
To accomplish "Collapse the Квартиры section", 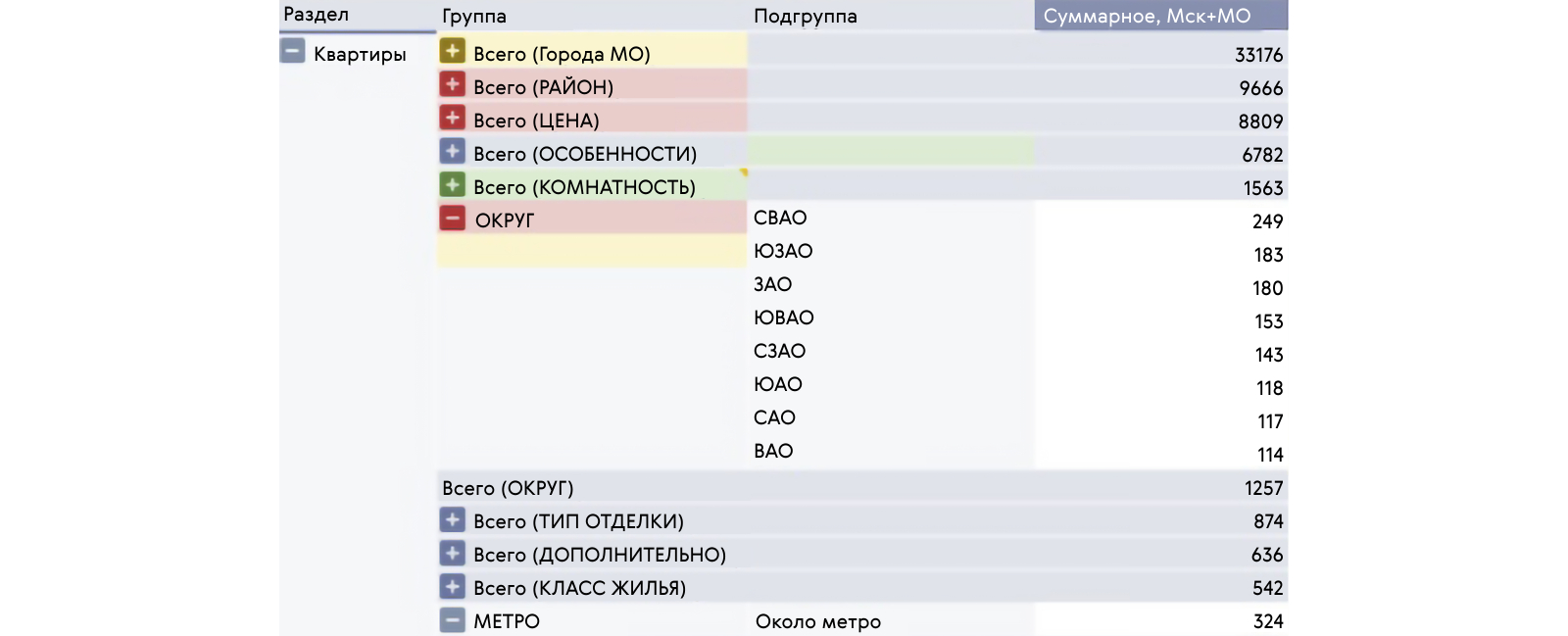I will (x=292, y=51).
